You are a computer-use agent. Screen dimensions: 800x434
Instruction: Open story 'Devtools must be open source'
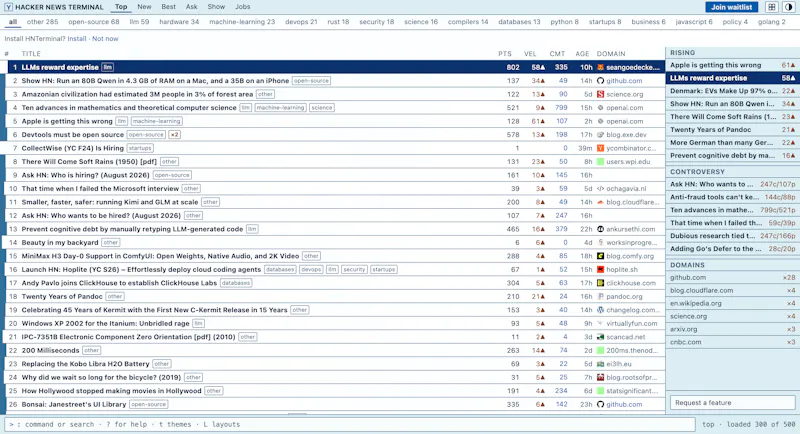(x=72, y=135)
